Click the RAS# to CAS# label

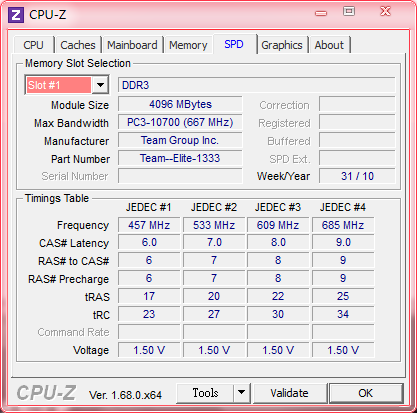click(73, 261)
